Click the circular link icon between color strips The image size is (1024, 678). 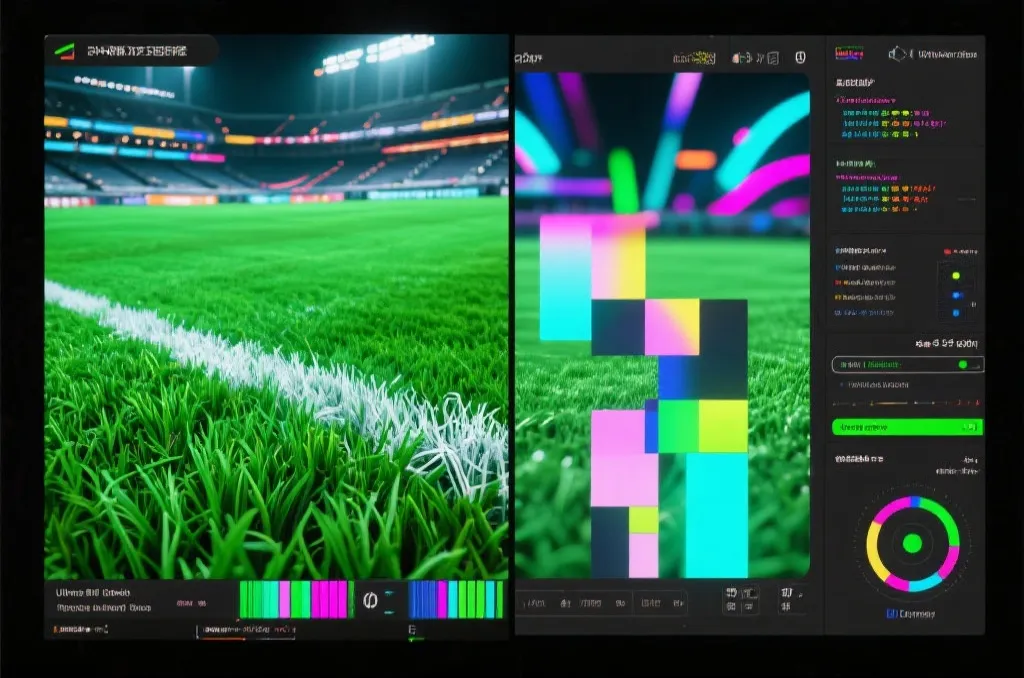[x=370, y=600]
